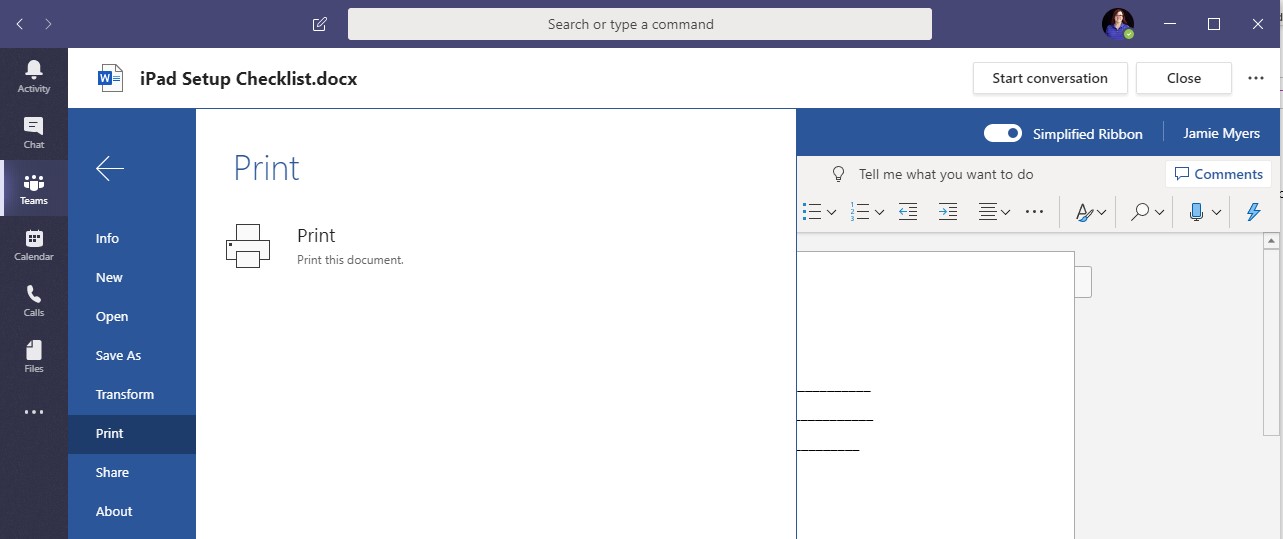Viewport: 1283px width, 539px height.
Task: Choose Share in the File menu
Action: 132,472
